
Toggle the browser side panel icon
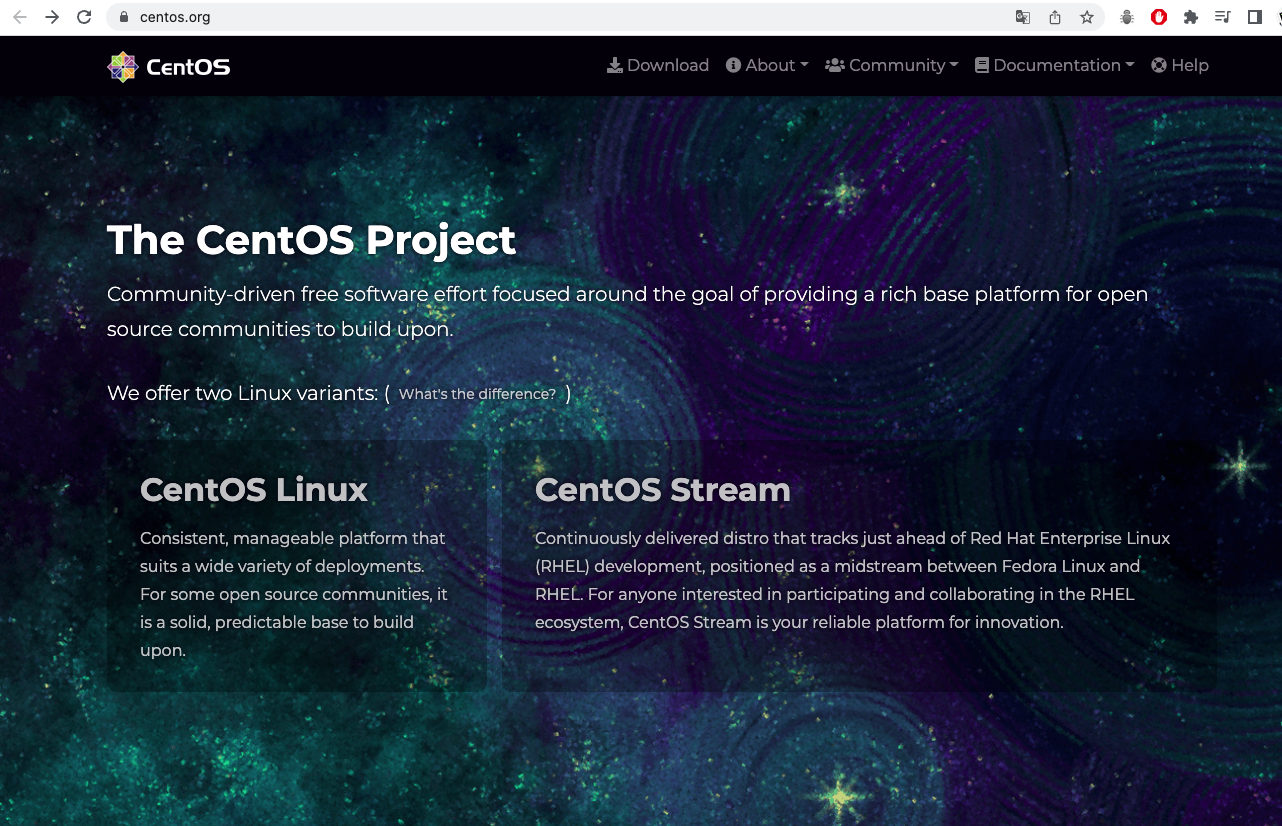1254,17
